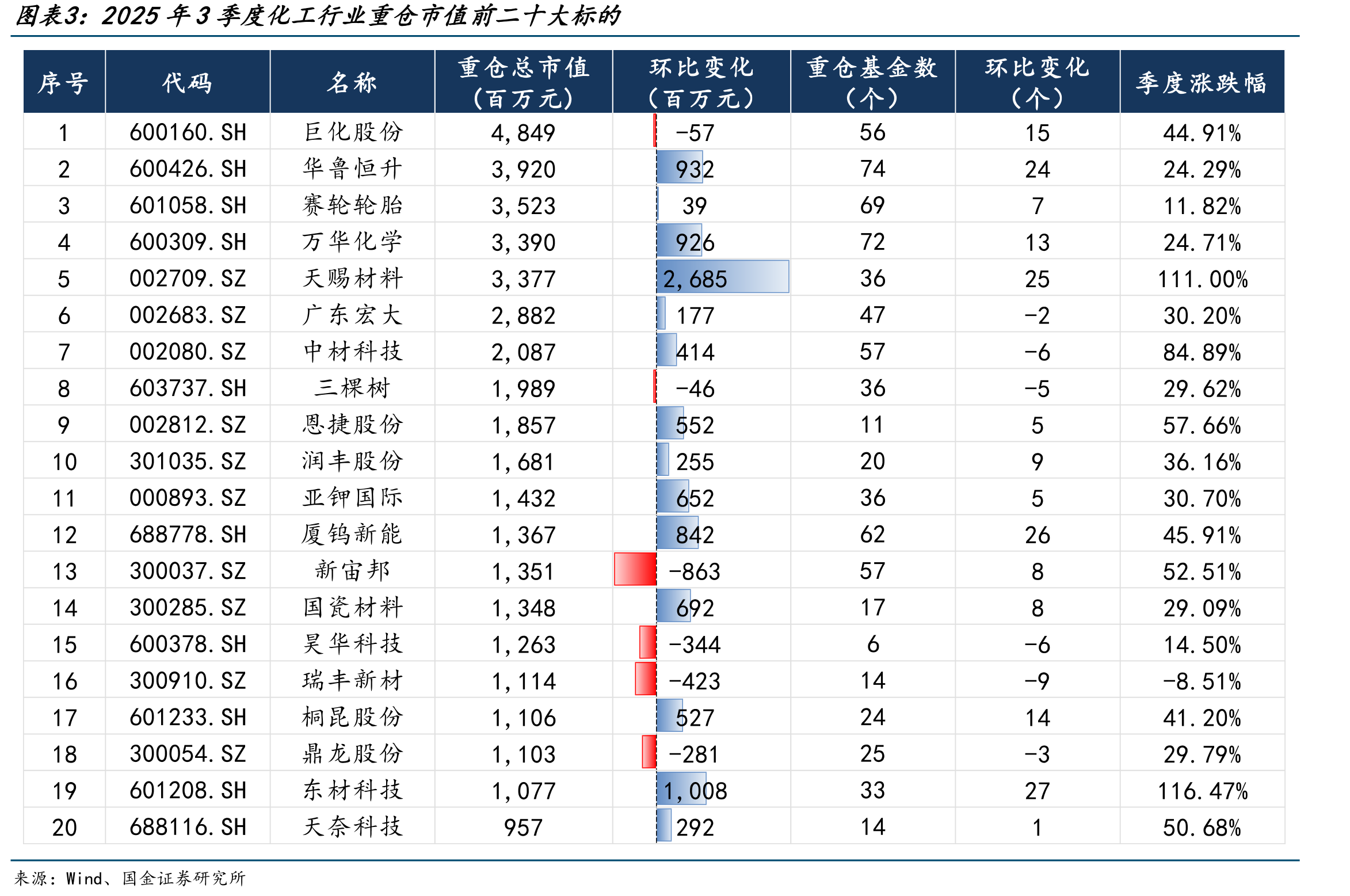The width and height of the screenshot is (1350, 896).
Task: Click the source note '来源: Wind、国金证券研究所'
Action: coord(130,878)
